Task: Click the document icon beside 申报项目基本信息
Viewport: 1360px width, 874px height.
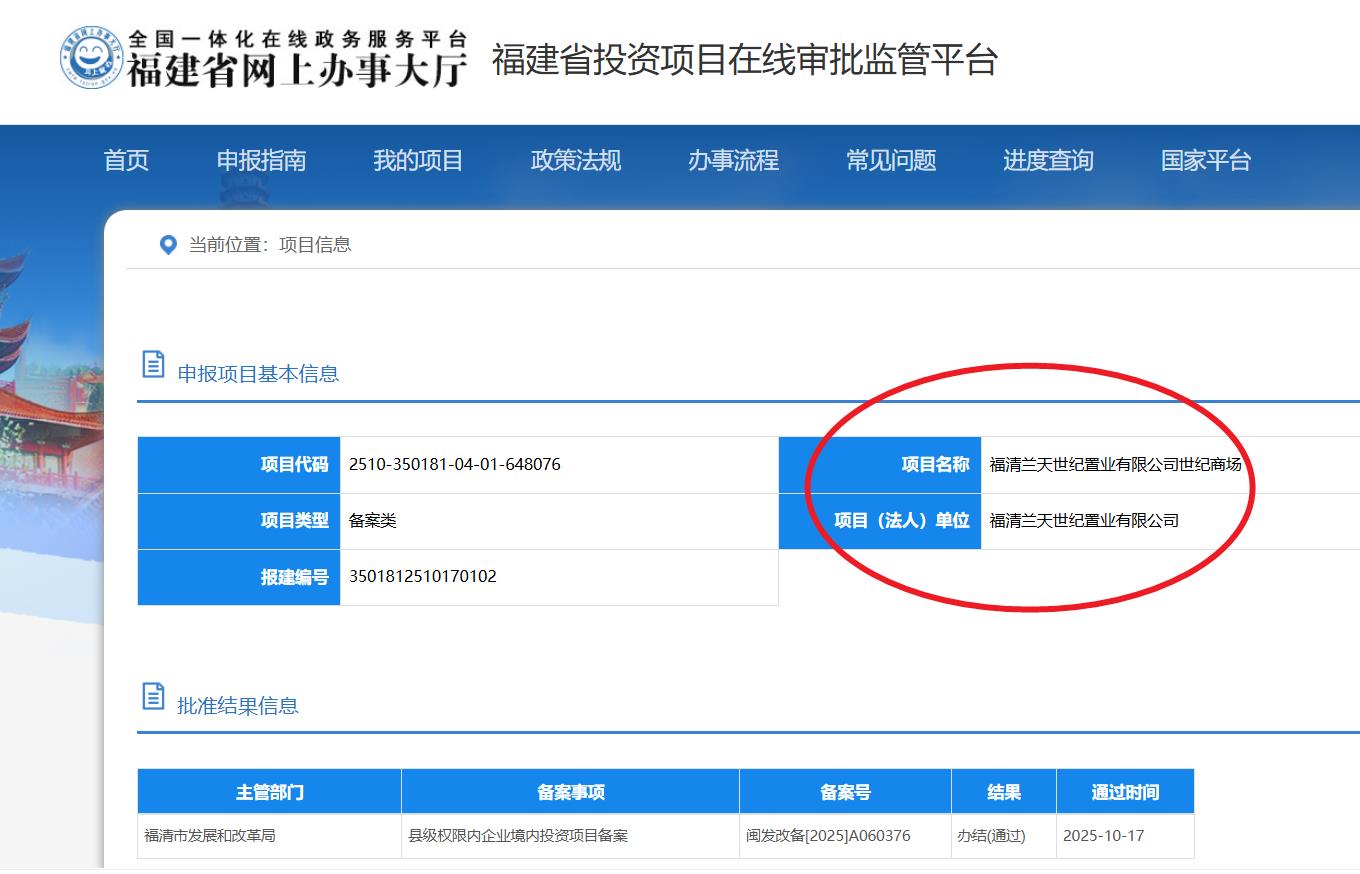Action: click(x=153, y=365)
